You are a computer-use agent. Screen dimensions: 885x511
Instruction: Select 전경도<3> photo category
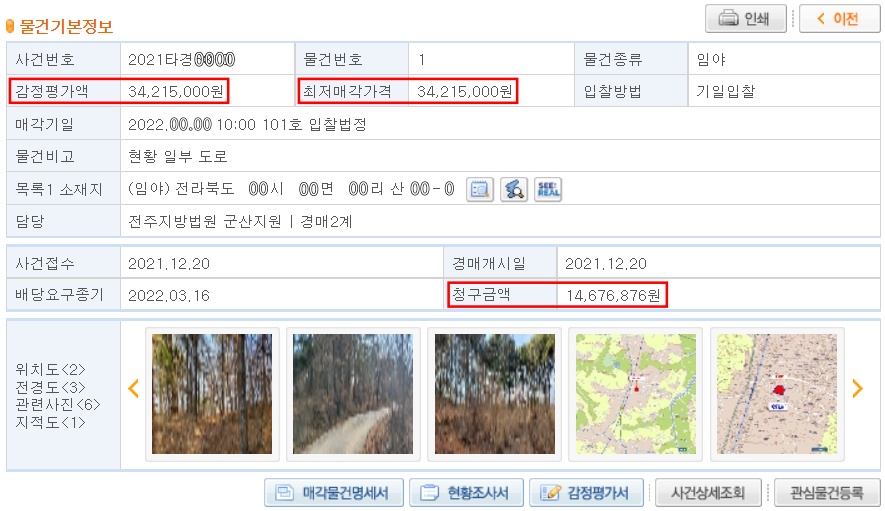(x=50, y=387)
